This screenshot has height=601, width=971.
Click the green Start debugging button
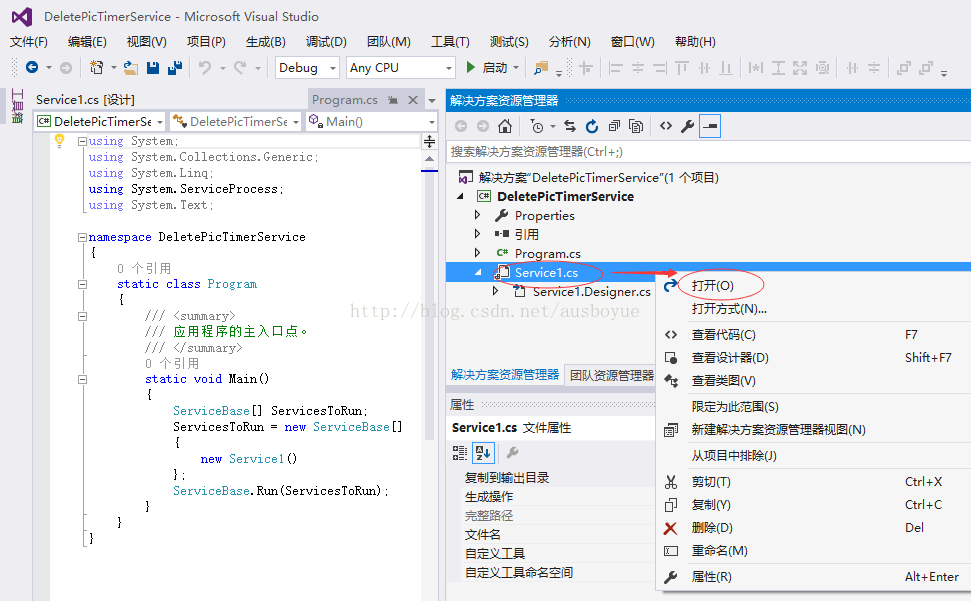coord(471,67)
